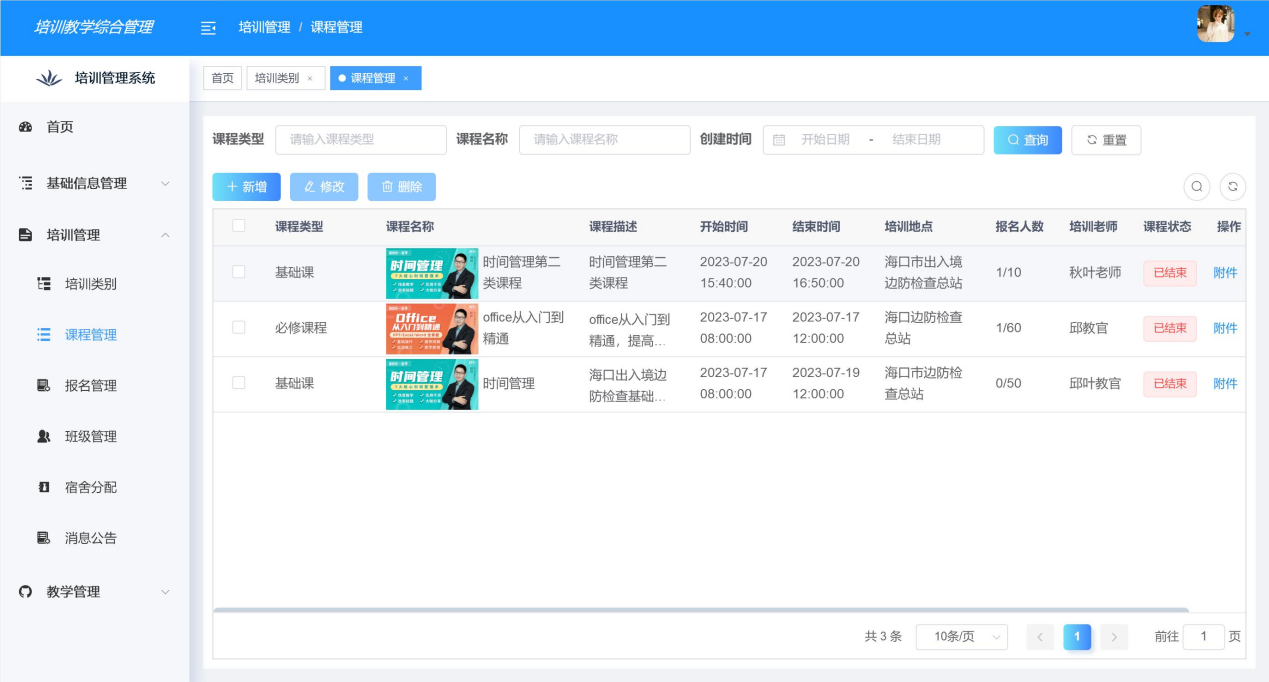Select 培训类别 in the sidebar menu
The width and height of the screenshot is (1269, 682).
coord(90,284)
